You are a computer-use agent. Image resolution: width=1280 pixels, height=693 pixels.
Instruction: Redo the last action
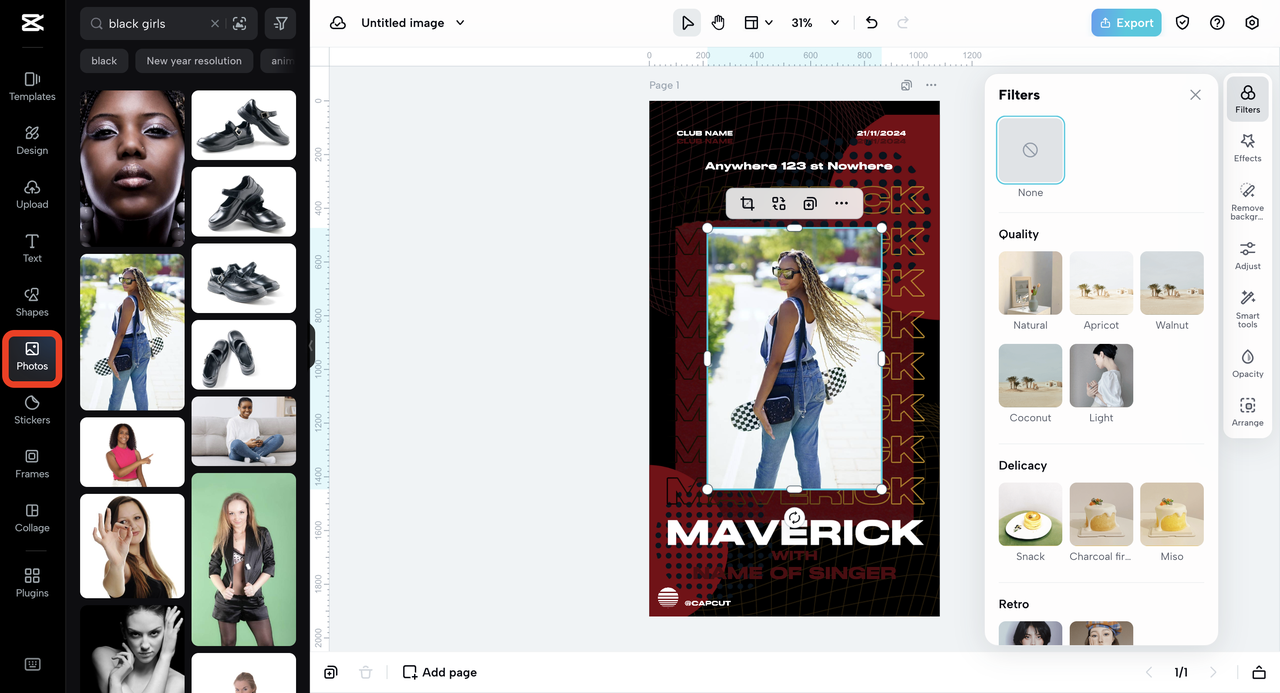[x=903, y=23]
